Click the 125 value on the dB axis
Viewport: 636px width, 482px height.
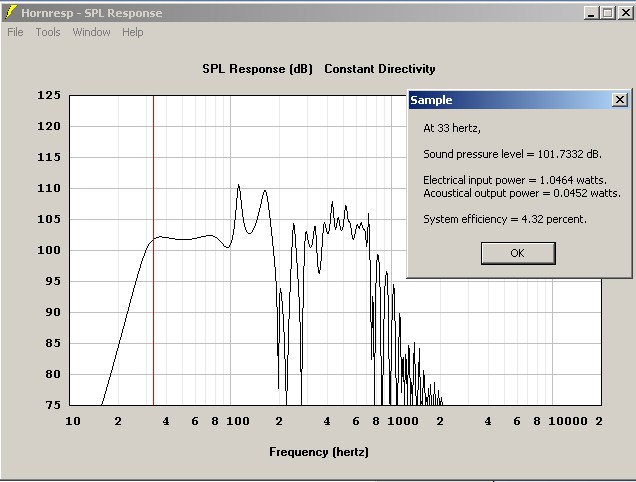[49, 95]
